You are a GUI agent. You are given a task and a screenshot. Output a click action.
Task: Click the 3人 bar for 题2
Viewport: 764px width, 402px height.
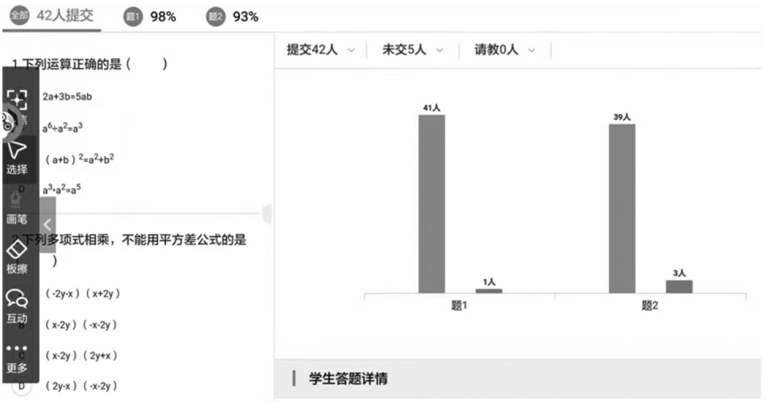tap(679, 287)
